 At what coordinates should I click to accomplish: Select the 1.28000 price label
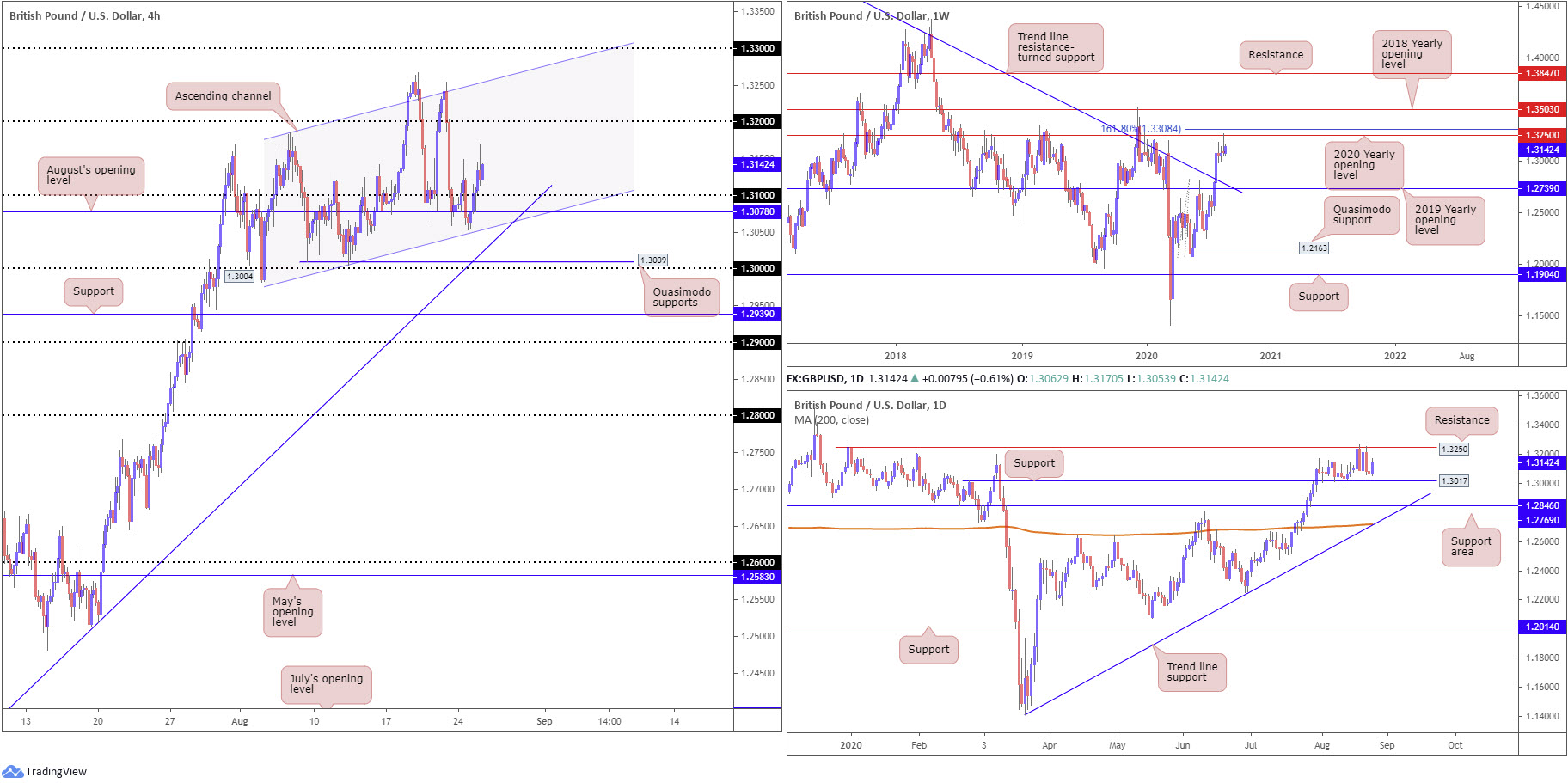click(757, 415)
